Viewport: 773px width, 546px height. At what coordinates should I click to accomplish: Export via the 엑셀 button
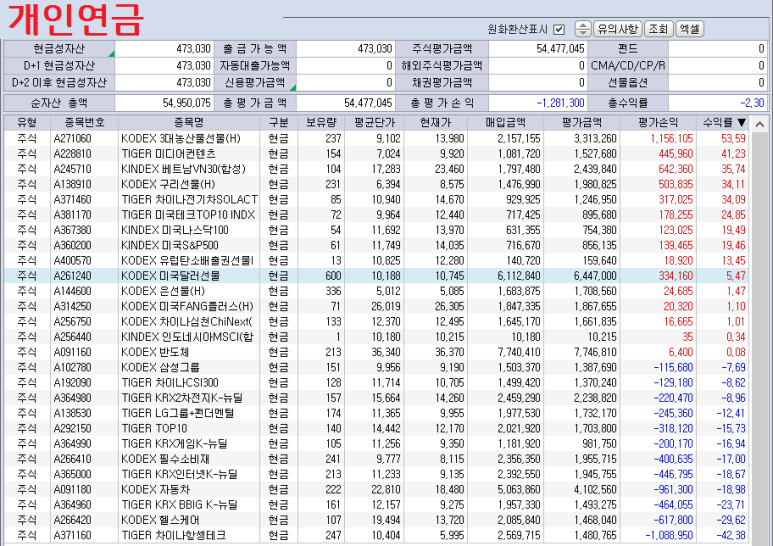point(689,29)
